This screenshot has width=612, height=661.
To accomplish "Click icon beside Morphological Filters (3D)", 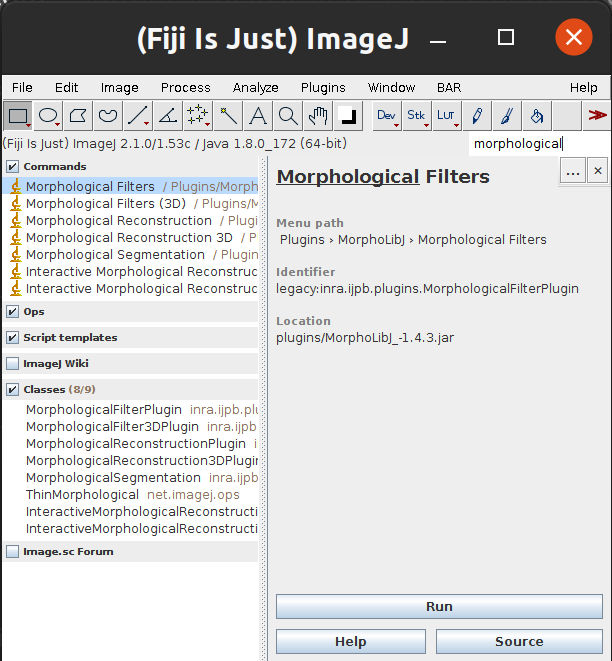I will point(16,204).
